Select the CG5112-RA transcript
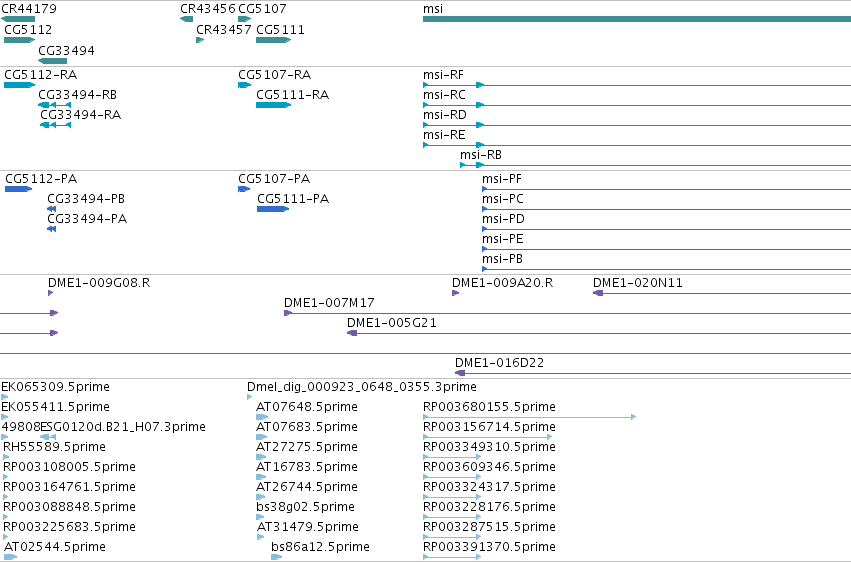Image resolution: width=851 pixels, height=562 pixels. [20, 85]
